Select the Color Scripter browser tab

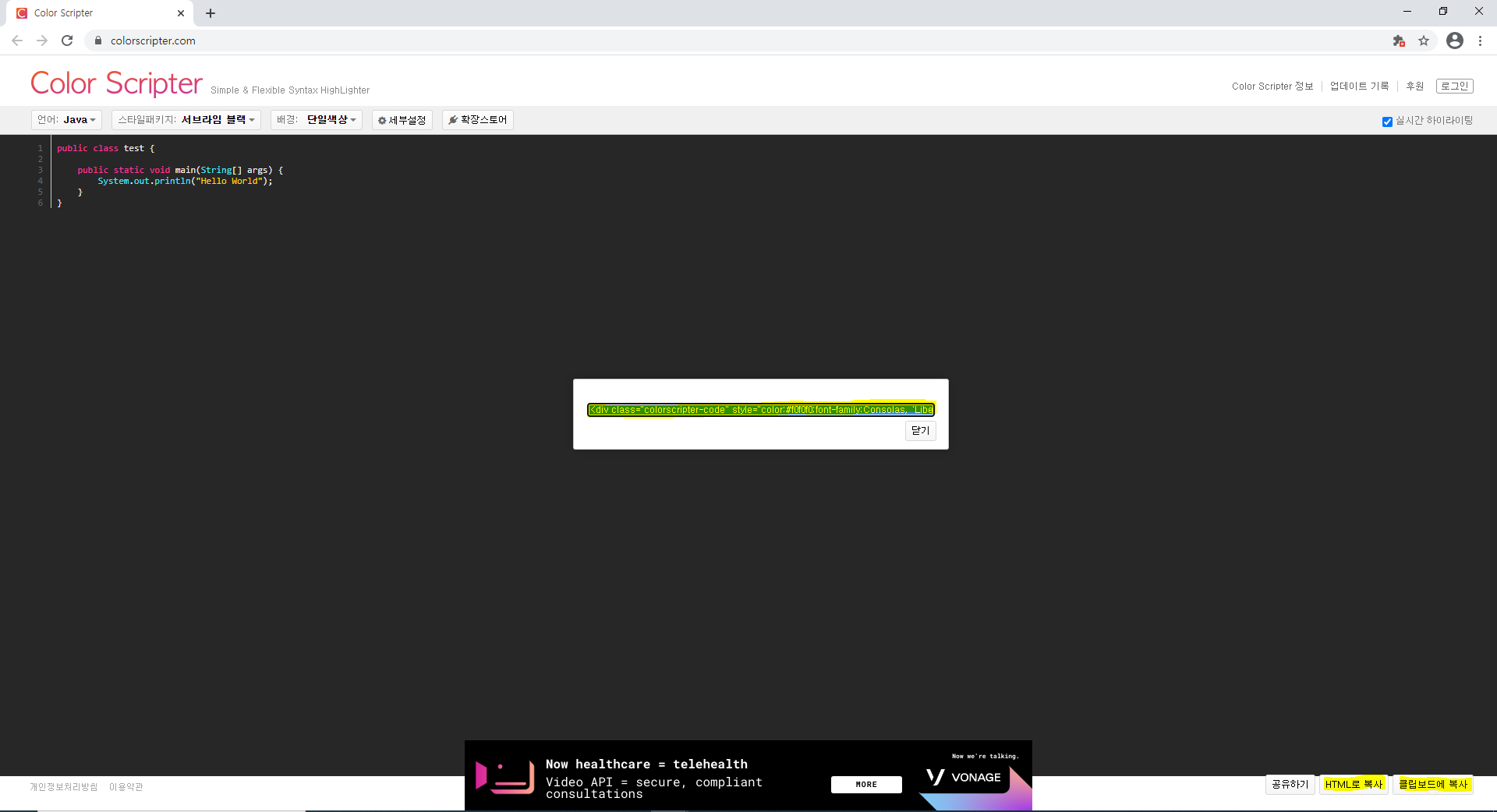tap(100, 13)
